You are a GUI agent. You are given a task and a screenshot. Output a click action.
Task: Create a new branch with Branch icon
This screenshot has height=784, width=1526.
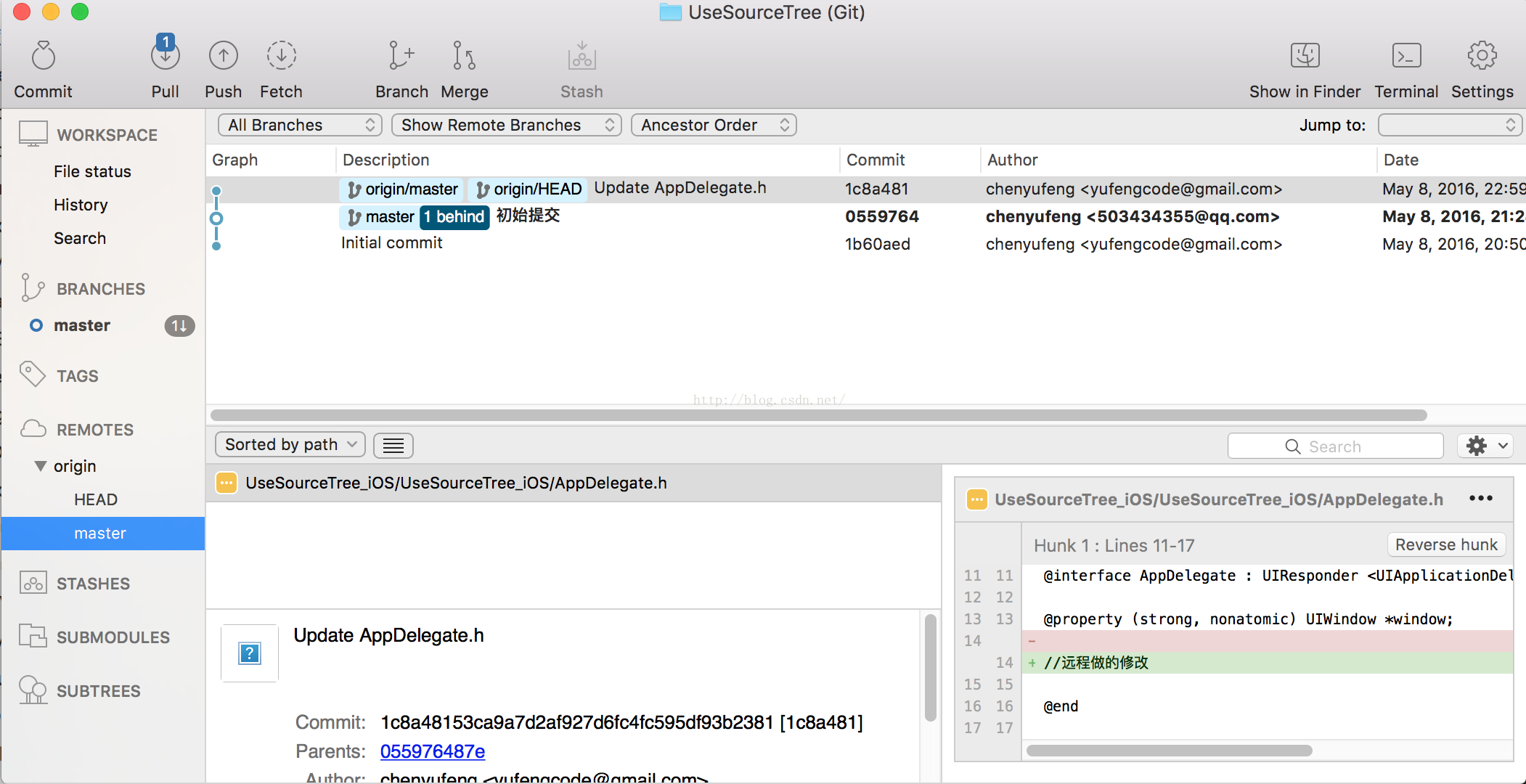click(x=401, y=57)
